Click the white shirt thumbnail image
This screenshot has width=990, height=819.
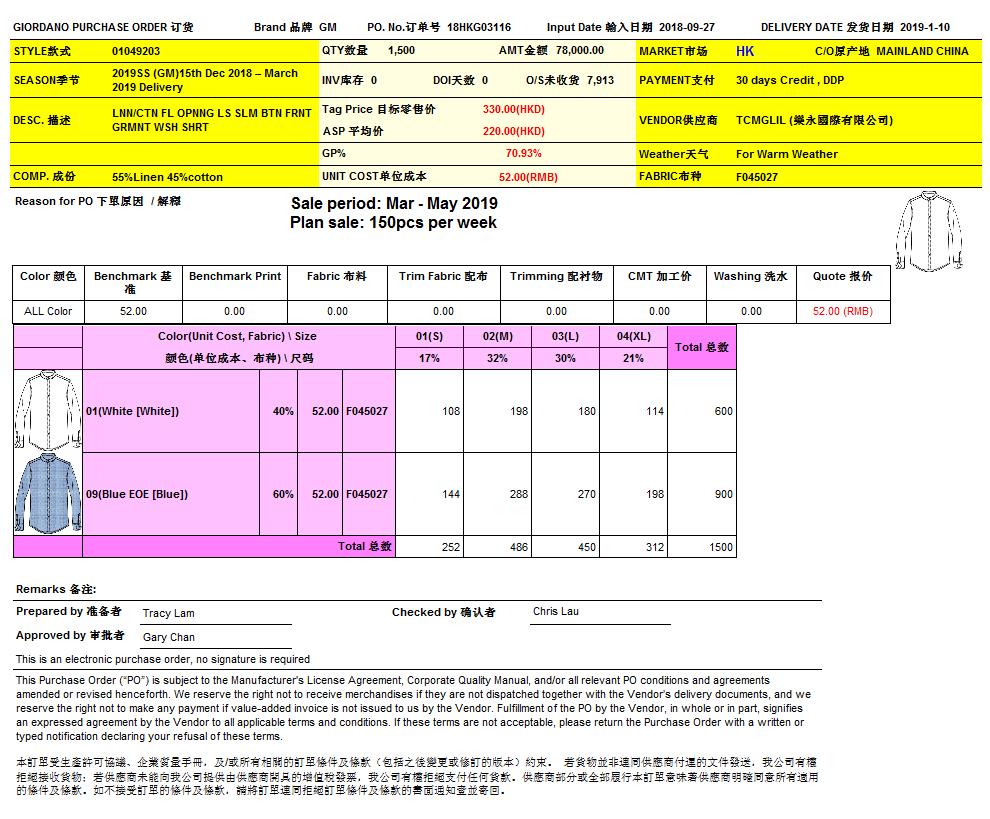click(47, 411)
